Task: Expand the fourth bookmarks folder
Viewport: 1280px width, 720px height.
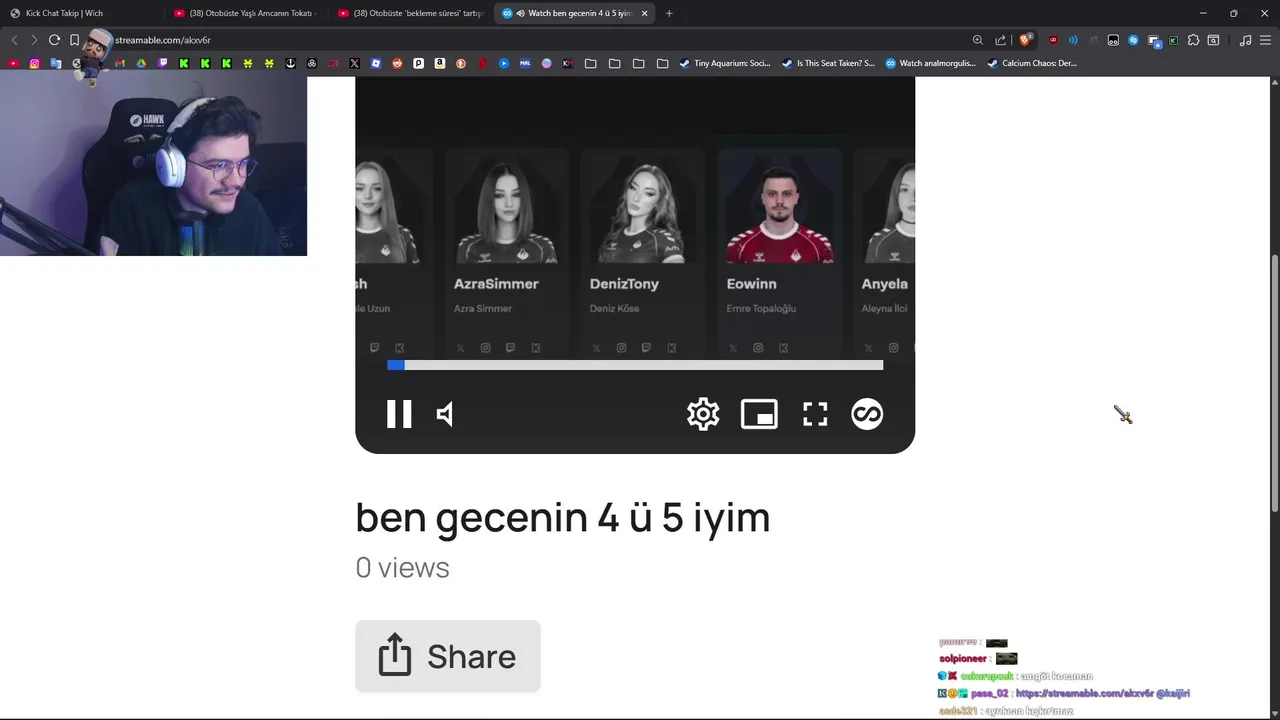Action: pyautogui.click(x=662, y=63)
